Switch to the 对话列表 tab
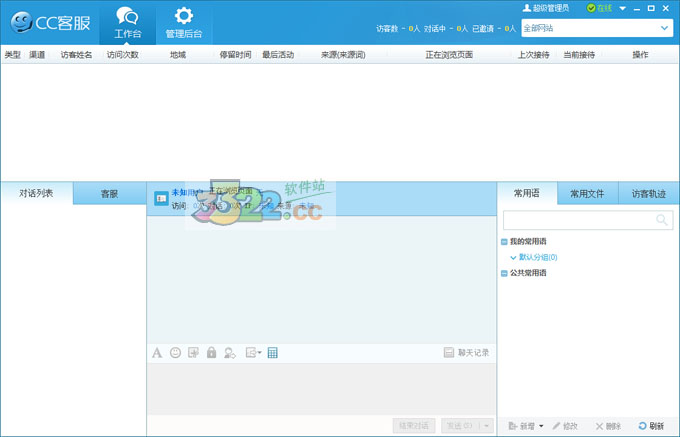Screen dimensions: 680x437 point(36,193)
